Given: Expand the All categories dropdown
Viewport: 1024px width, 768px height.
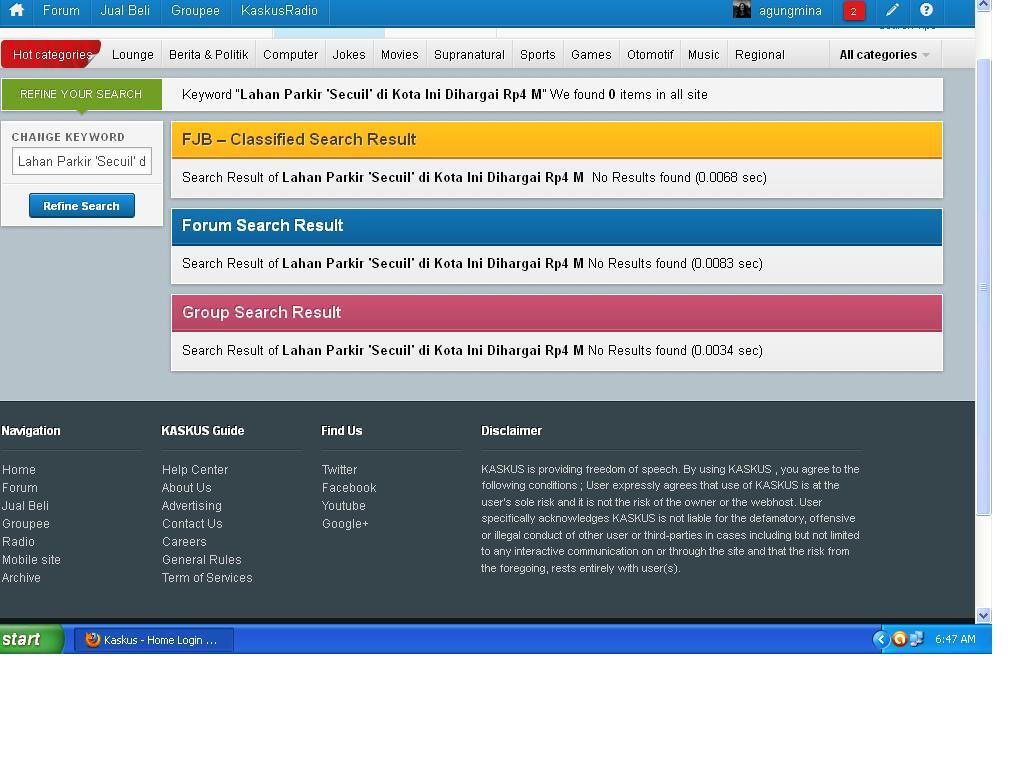Looking at the screenshot, I should click(884, 55).
